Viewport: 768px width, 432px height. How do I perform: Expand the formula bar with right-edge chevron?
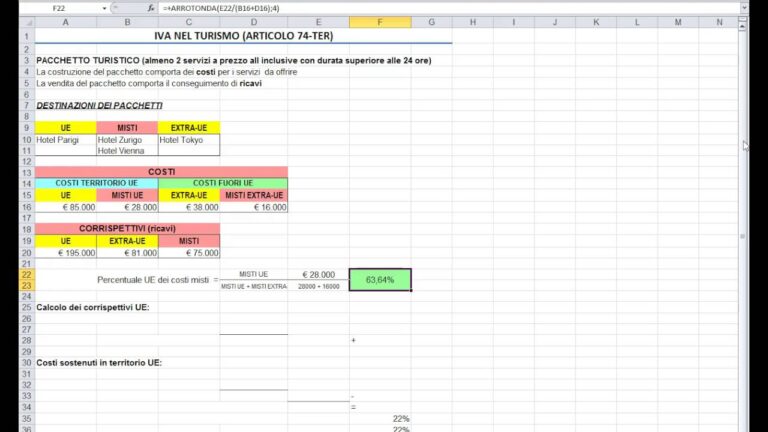coord(744,8)
